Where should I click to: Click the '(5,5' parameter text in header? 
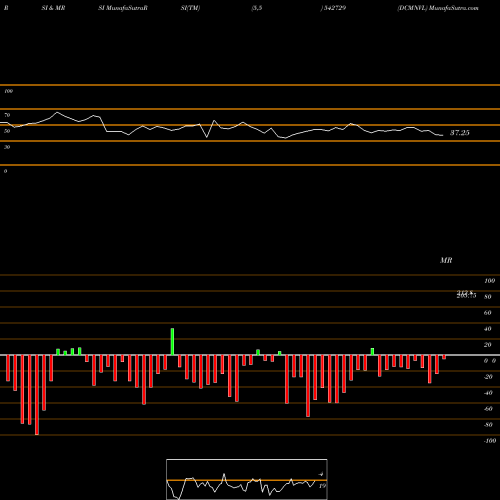pos(257,8)
